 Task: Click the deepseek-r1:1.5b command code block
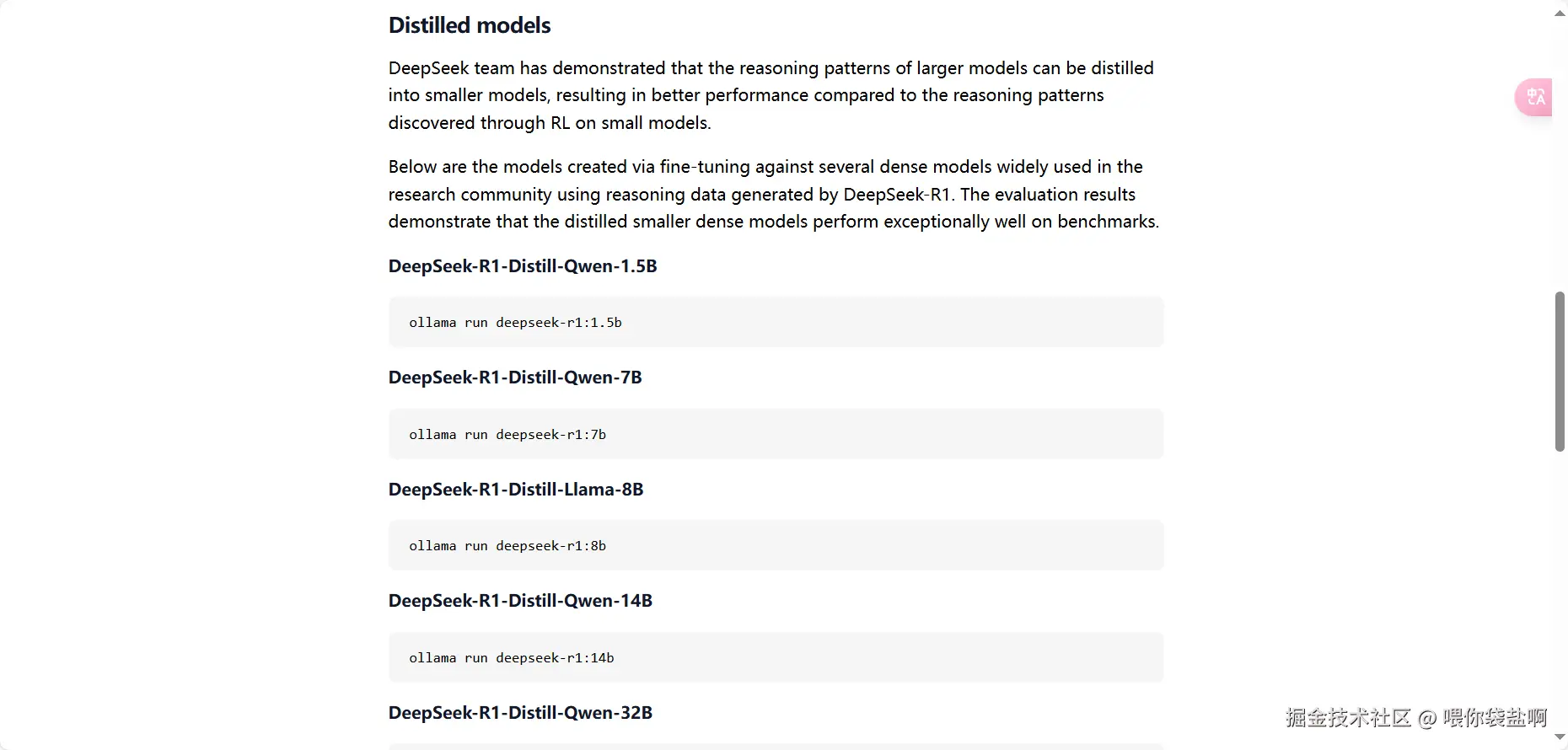pyautogui.click(x=776, y=322)
